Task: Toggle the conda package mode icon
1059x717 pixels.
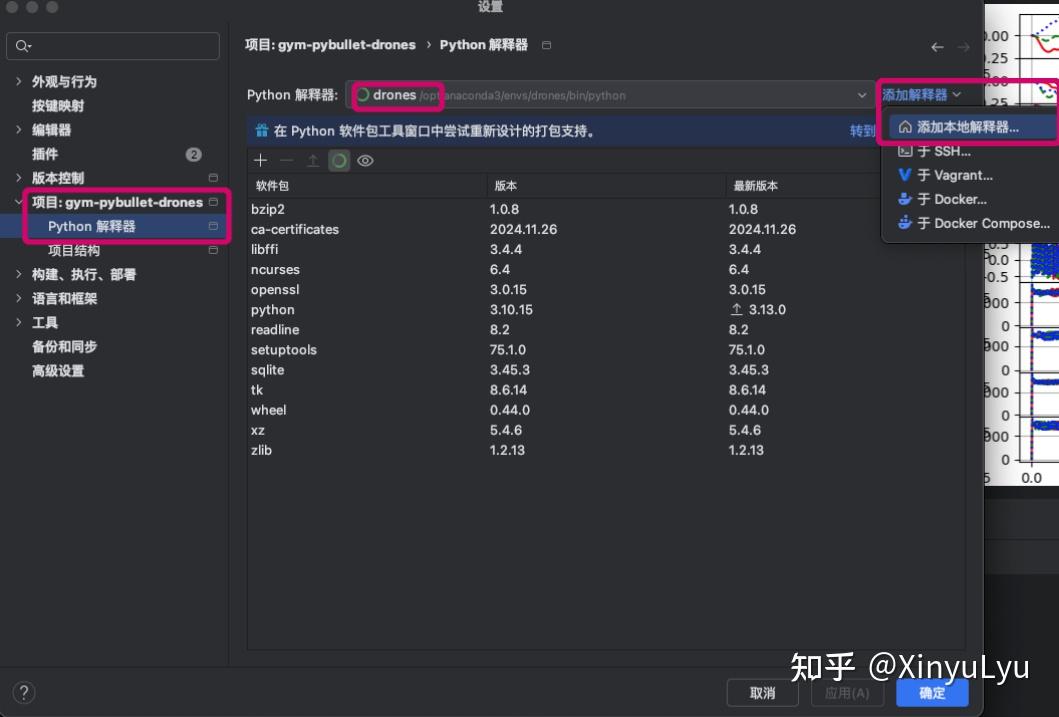Action: point(339,160)
